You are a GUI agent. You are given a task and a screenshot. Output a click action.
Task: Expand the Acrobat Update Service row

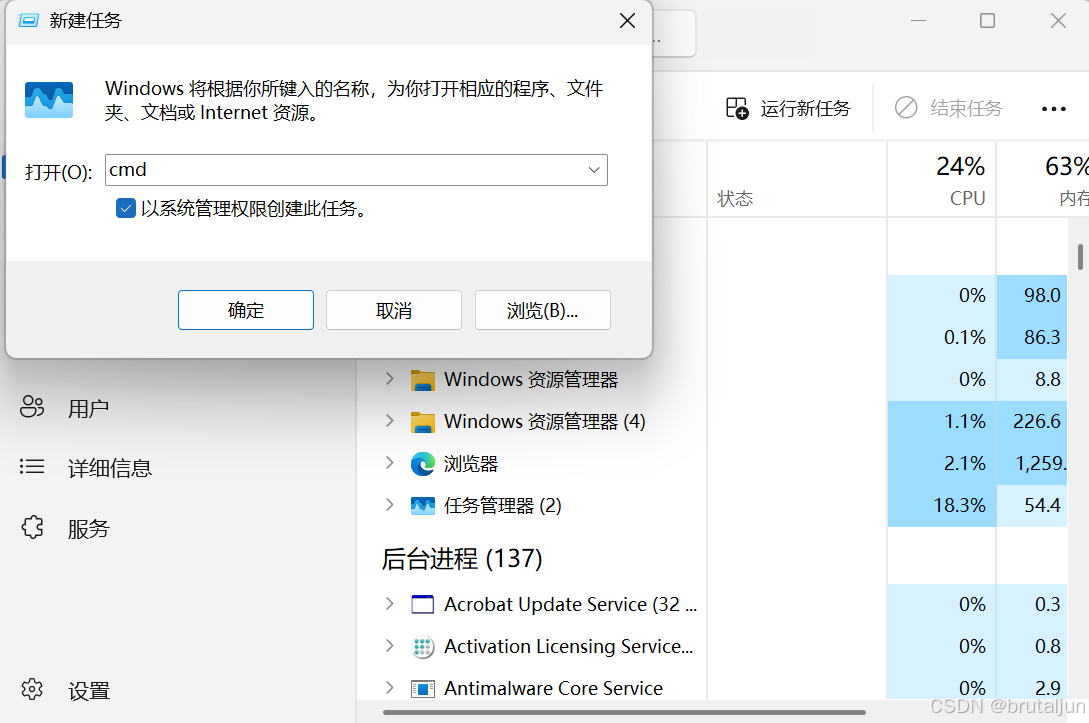coord(390,604)
